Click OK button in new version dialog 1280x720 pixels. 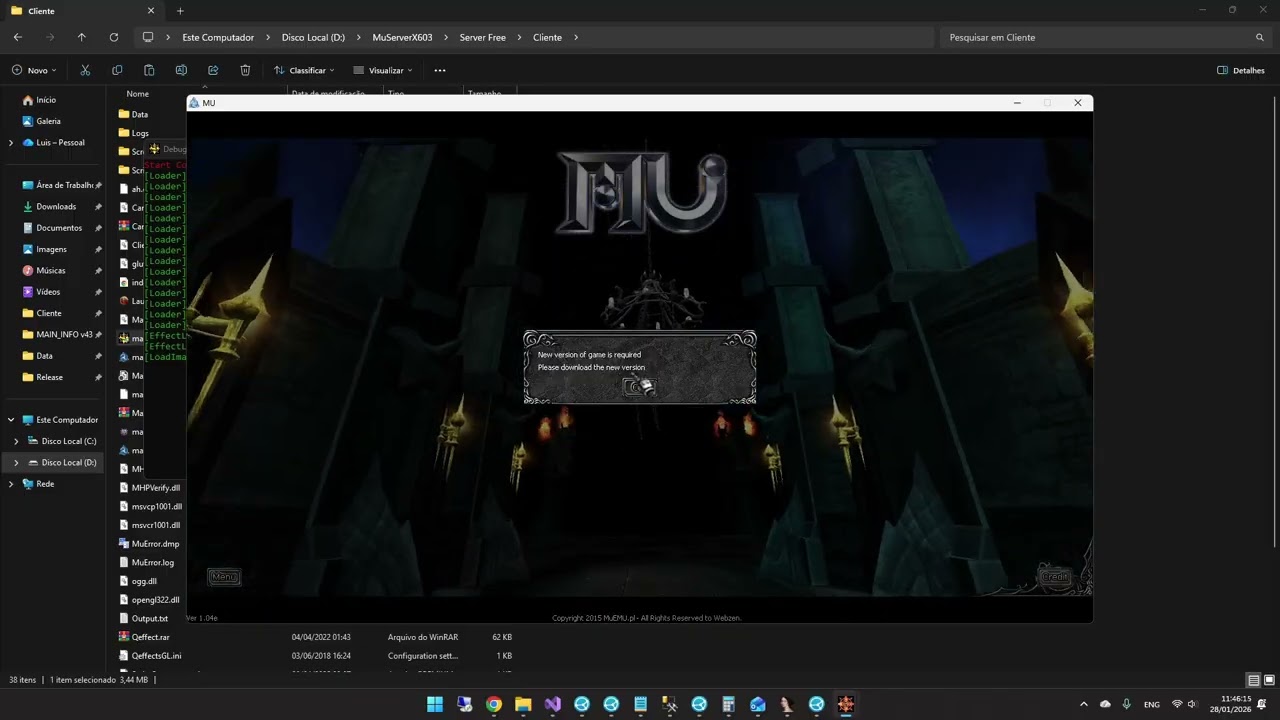click(x=640, y=387)
